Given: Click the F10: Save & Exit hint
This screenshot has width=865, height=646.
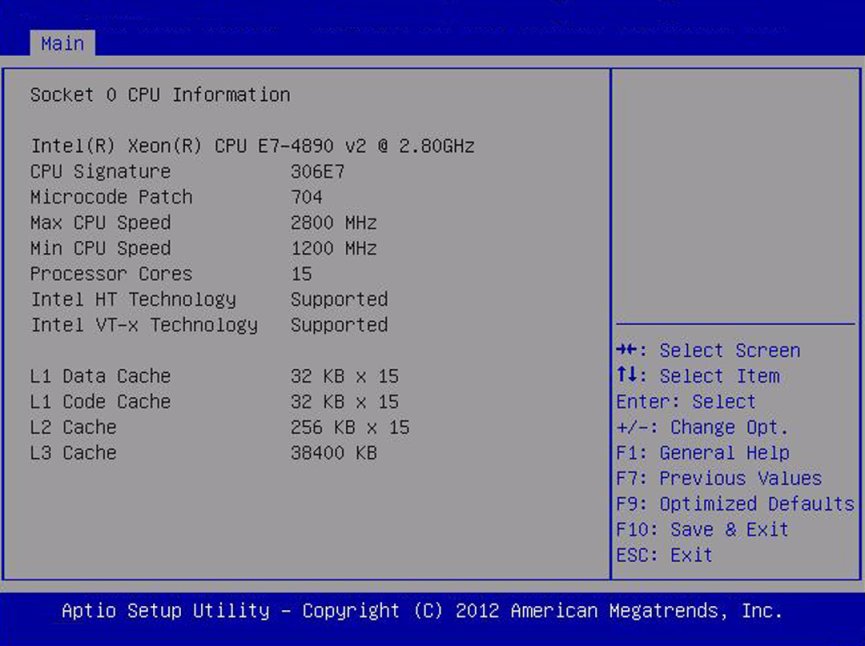Looking at the screenshot, I should (702, 530).
